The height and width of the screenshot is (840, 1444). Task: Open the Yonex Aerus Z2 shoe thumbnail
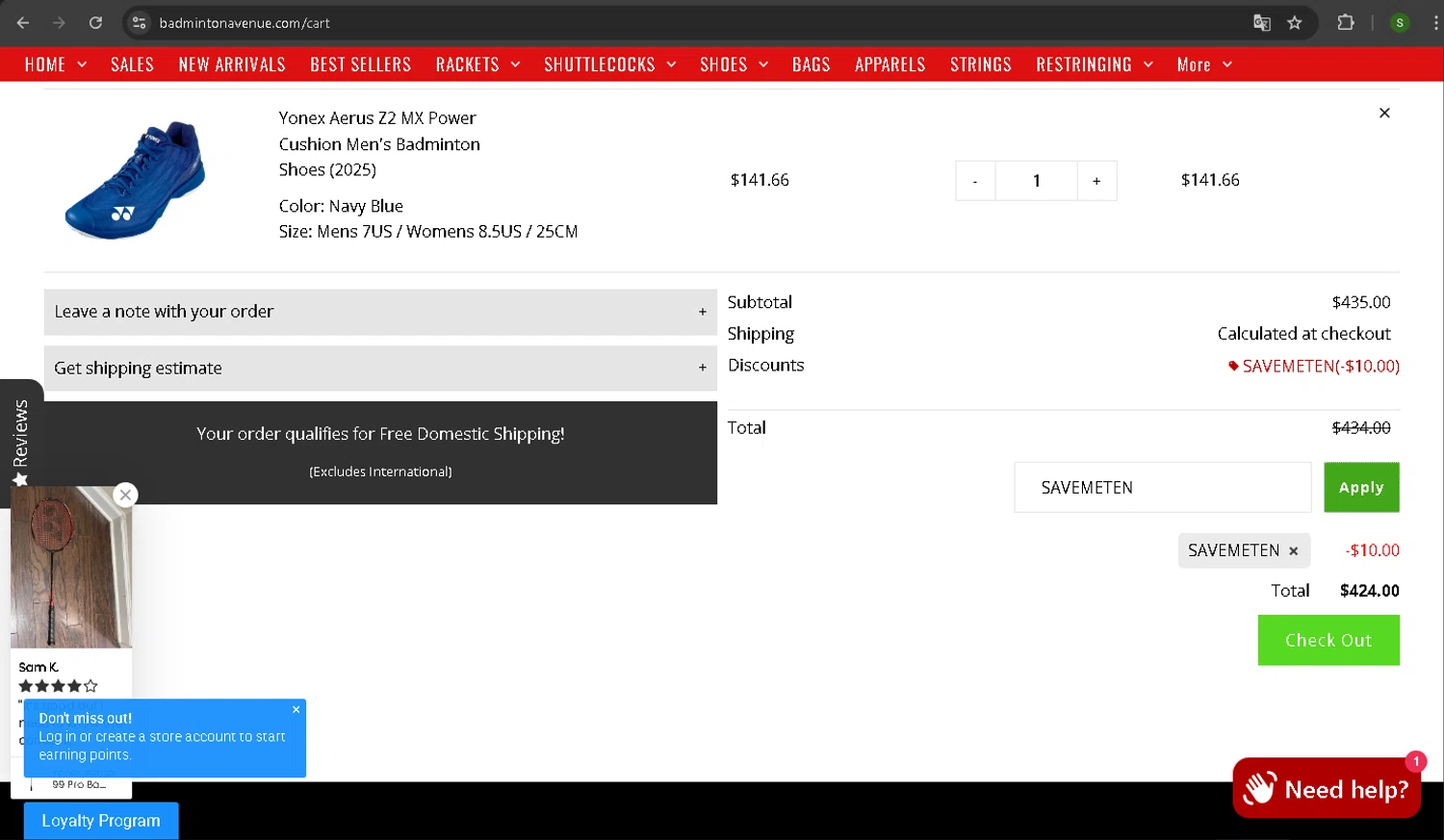pyautogui.click(x=136, y=179)
